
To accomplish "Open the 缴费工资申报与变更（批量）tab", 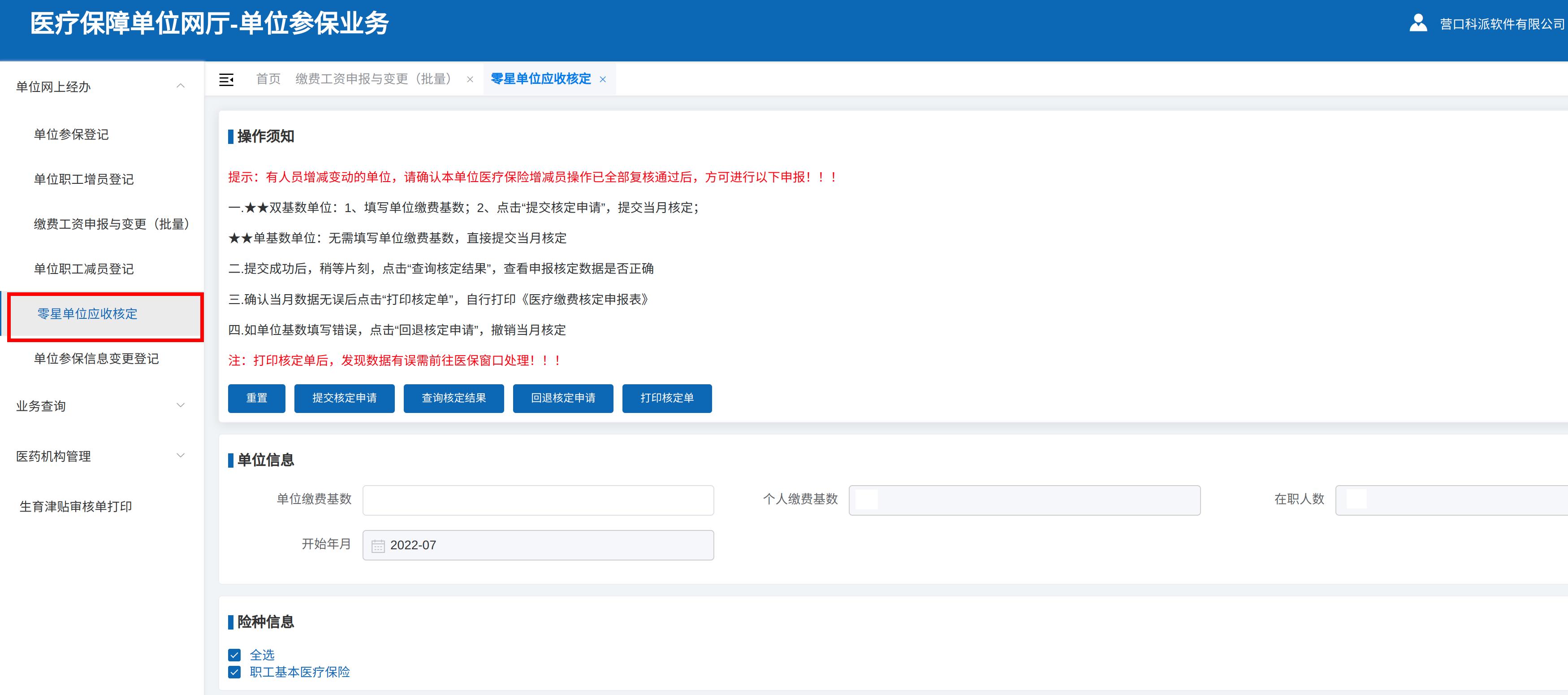I will pyautogui.click(x=374, y=78).
